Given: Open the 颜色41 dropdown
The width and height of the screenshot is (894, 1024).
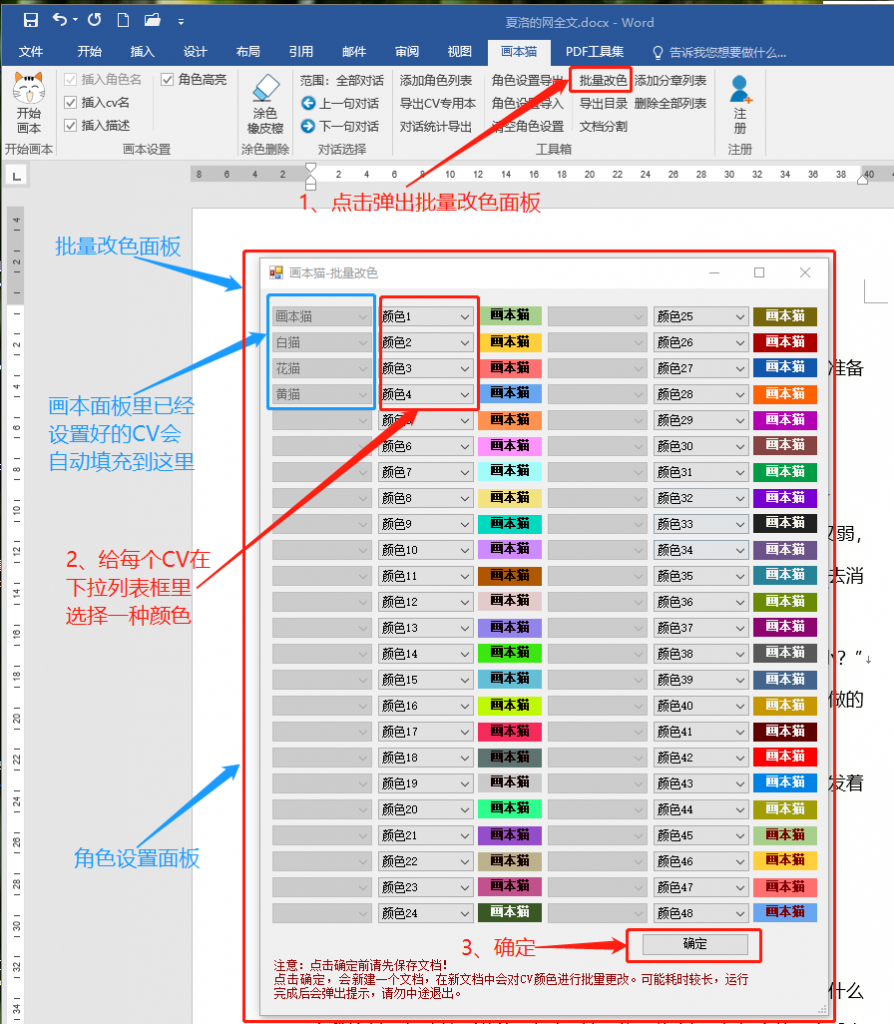Looking at the screenshot, I should pos(701,731).
